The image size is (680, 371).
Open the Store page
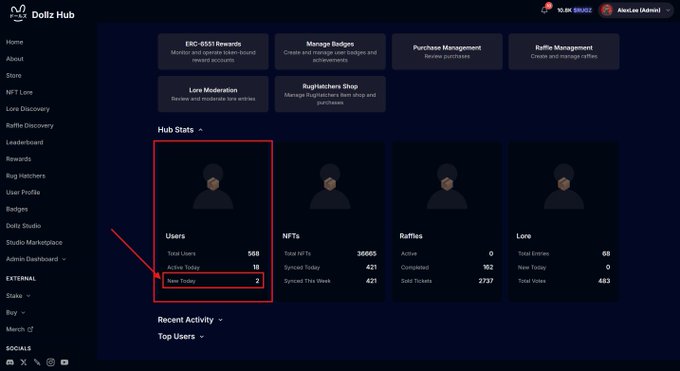(x=13, y=76)
